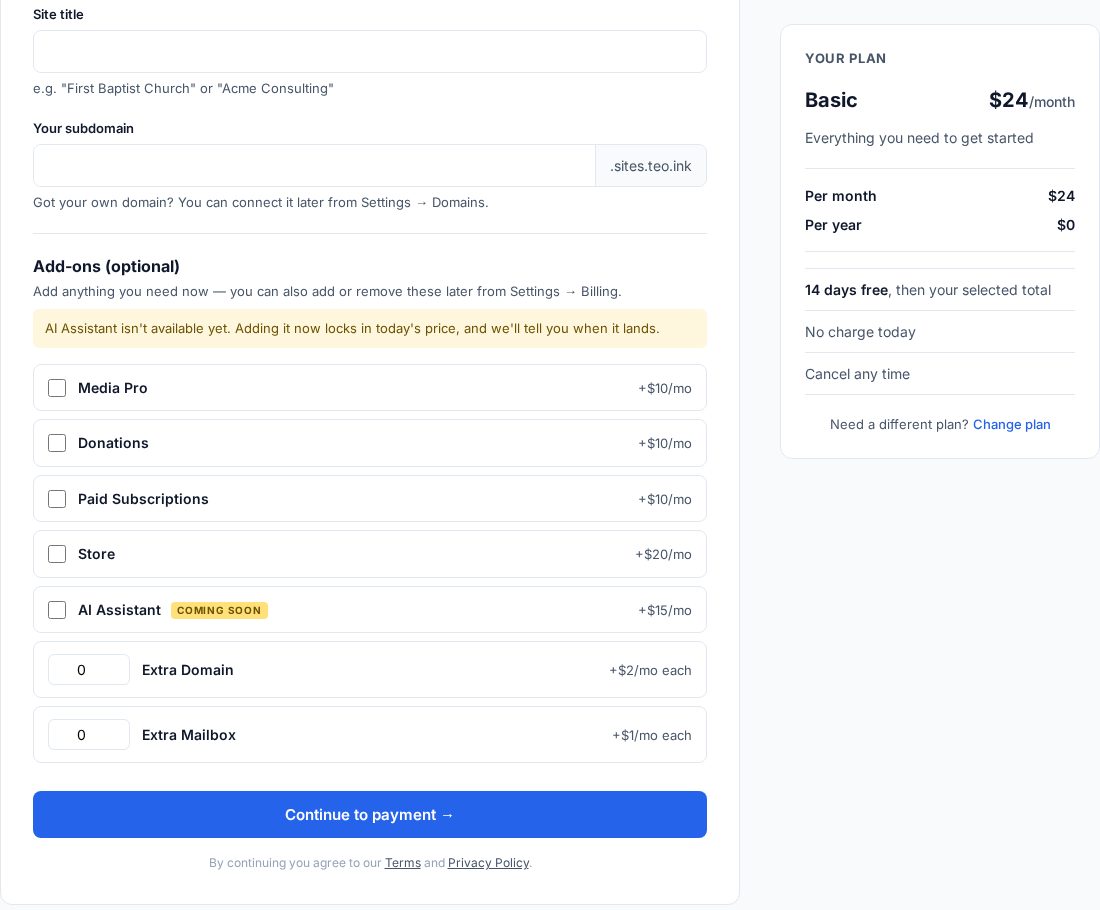Toggle the AI Assistant checkbox
The height and width of the screenshot is (910, 1100).
(57, 610)
